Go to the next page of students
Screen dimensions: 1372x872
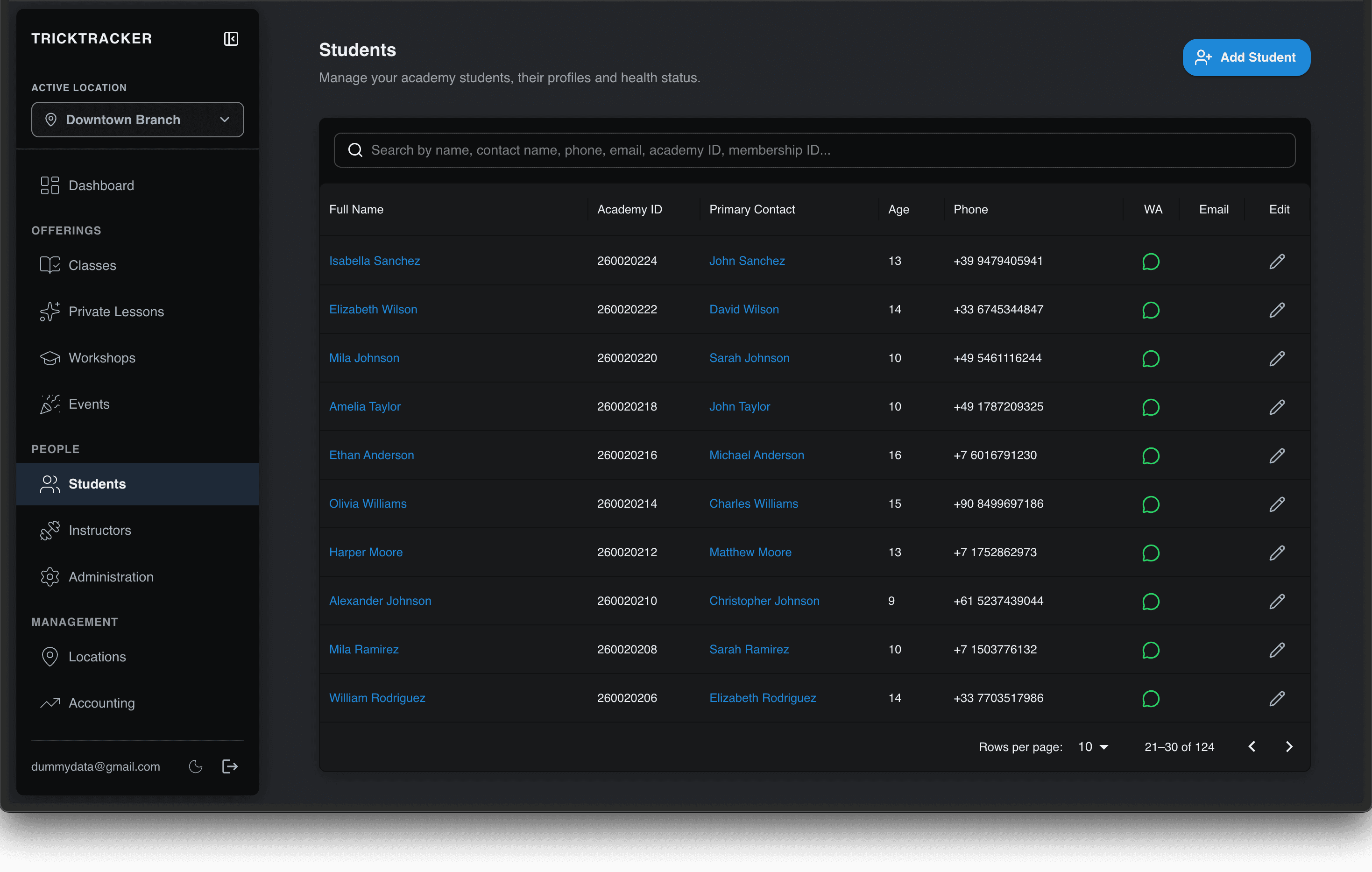(1289, 747)
